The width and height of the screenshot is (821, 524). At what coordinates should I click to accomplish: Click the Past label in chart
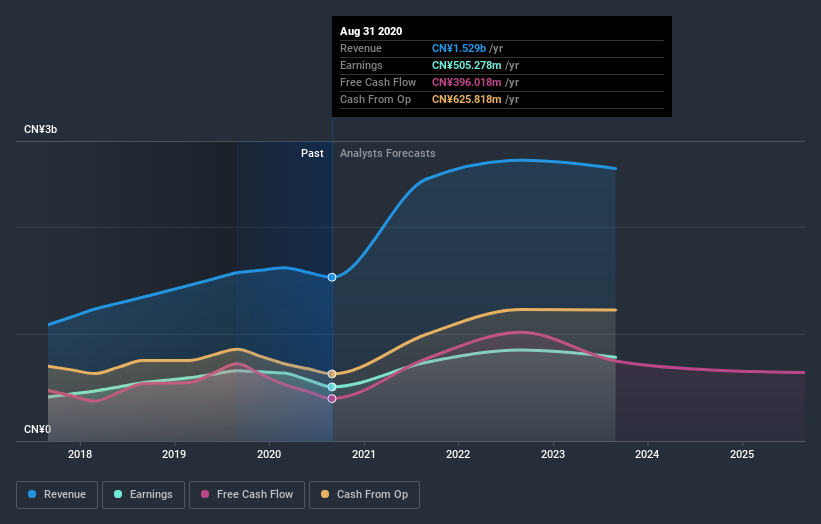[x=312, y=153]
